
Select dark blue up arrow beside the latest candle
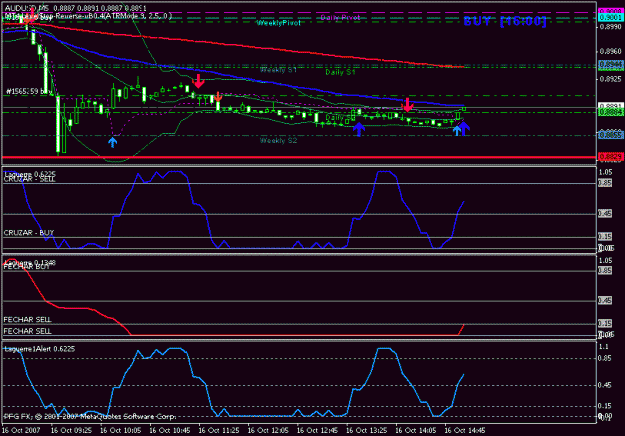point(464,129)
